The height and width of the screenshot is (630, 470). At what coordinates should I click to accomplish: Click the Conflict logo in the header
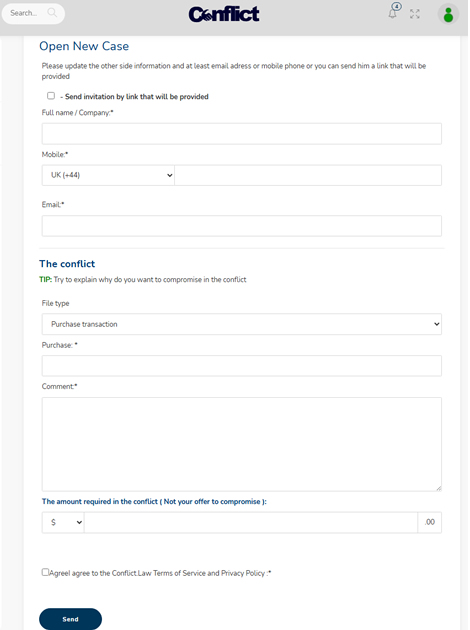click(x=224, y=14)
